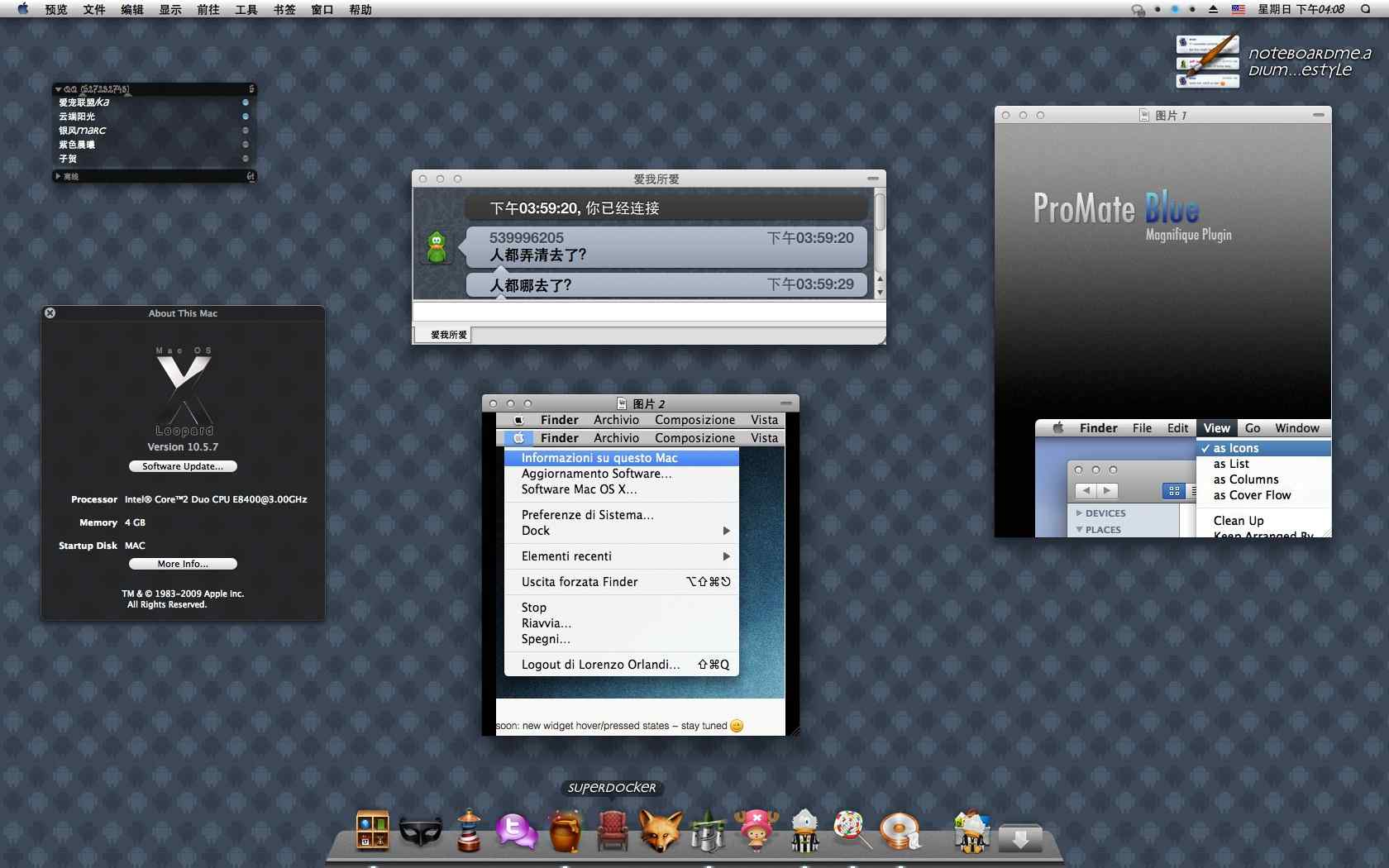
Task: Open the downloads arrow folder in dock
Action: tap(1020, 837)
